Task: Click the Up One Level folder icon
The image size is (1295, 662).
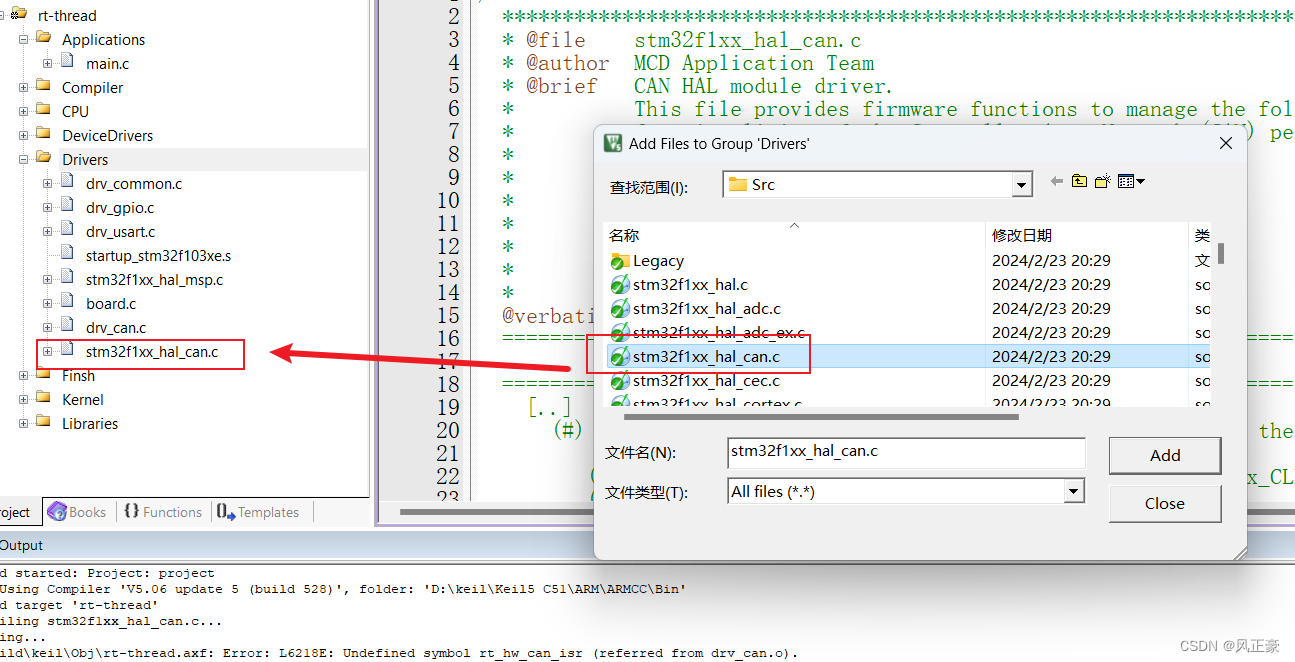Action: [1079, 181]
